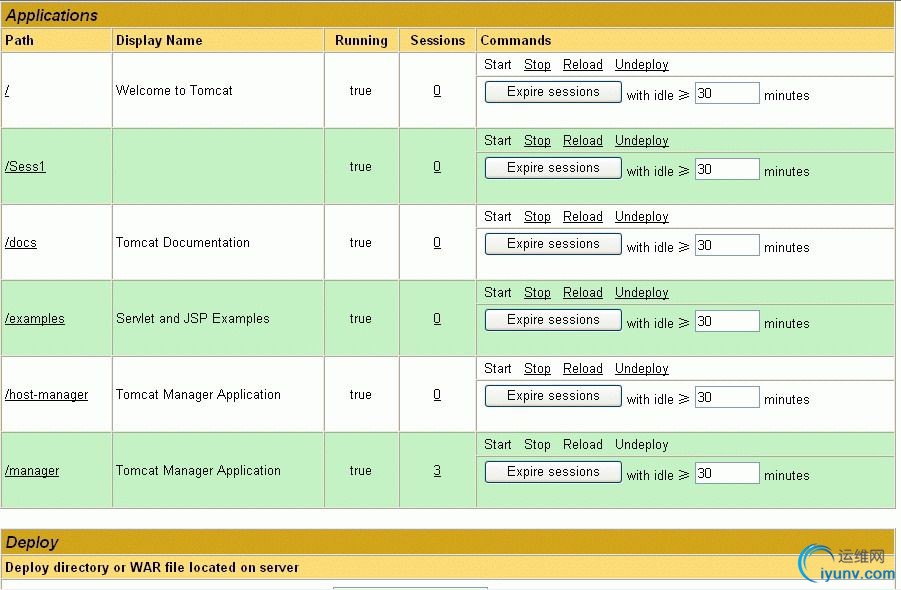This screenshot has height=590, width=901.
Task: Undeploy the Tomcat Documentation app
Action: tap(642, 217)
